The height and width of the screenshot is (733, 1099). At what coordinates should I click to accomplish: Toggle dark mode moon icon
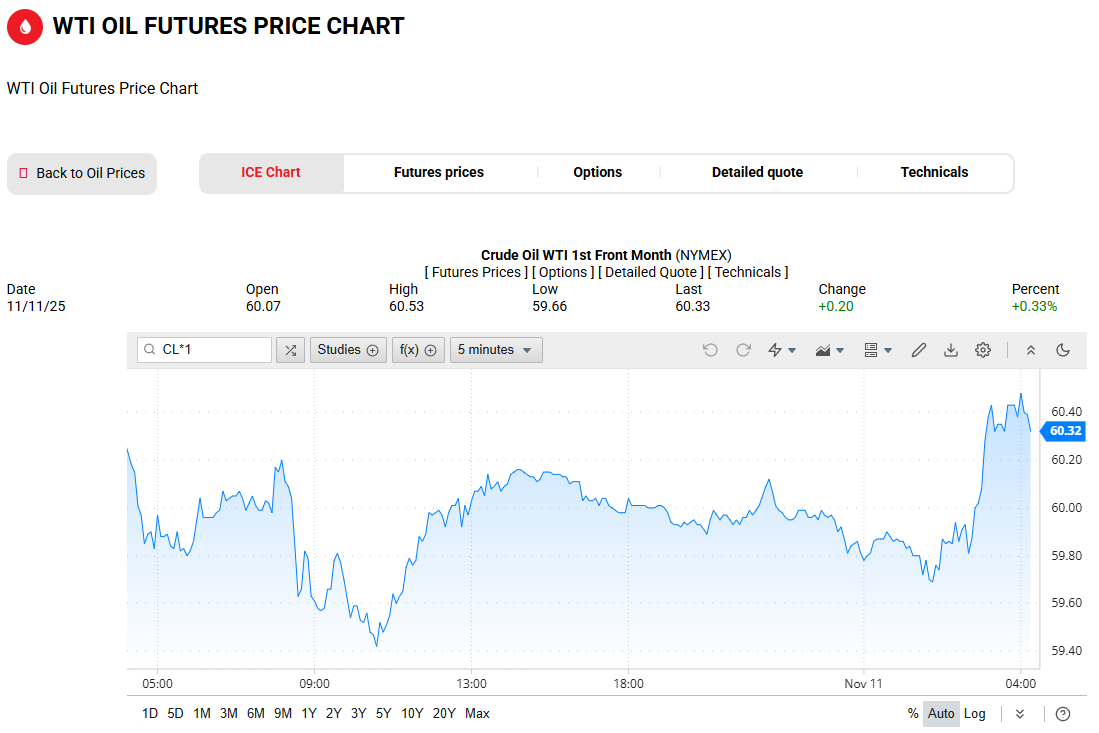tap(1063, 350)
